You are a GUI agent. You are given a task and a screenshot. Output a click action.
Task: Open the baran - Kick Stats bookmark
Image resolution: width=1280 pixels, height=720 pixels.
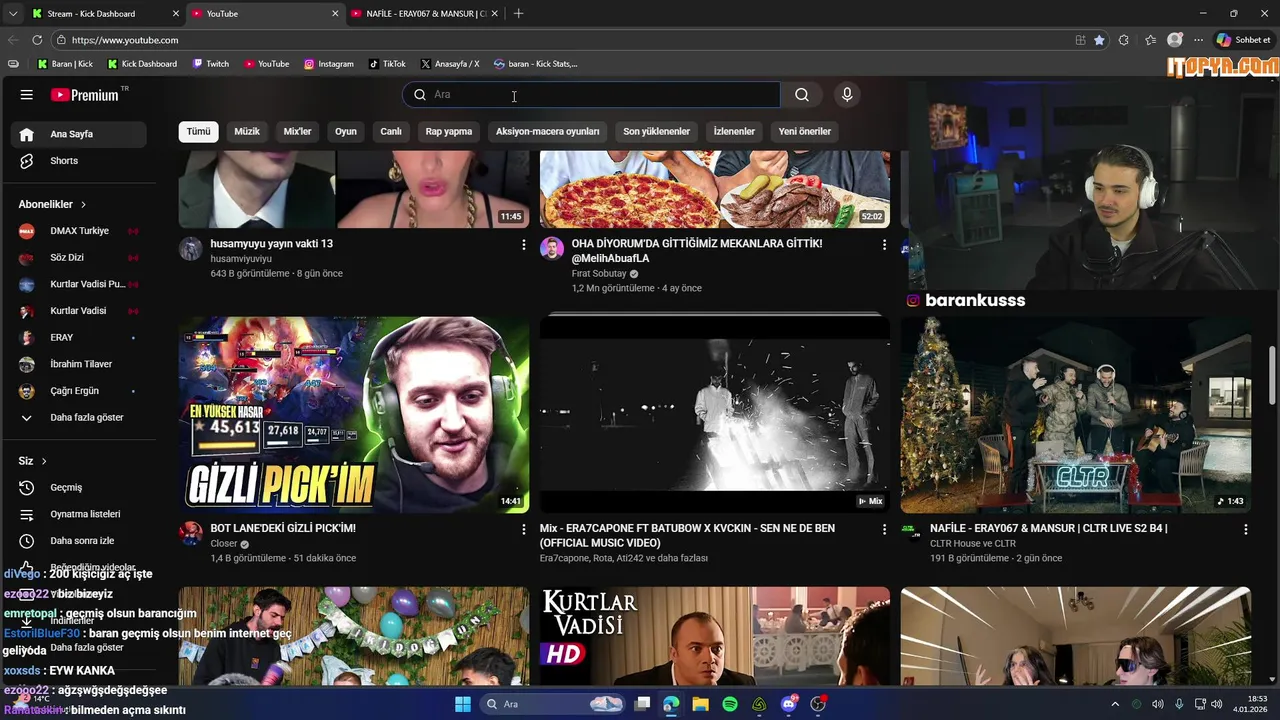536,64
